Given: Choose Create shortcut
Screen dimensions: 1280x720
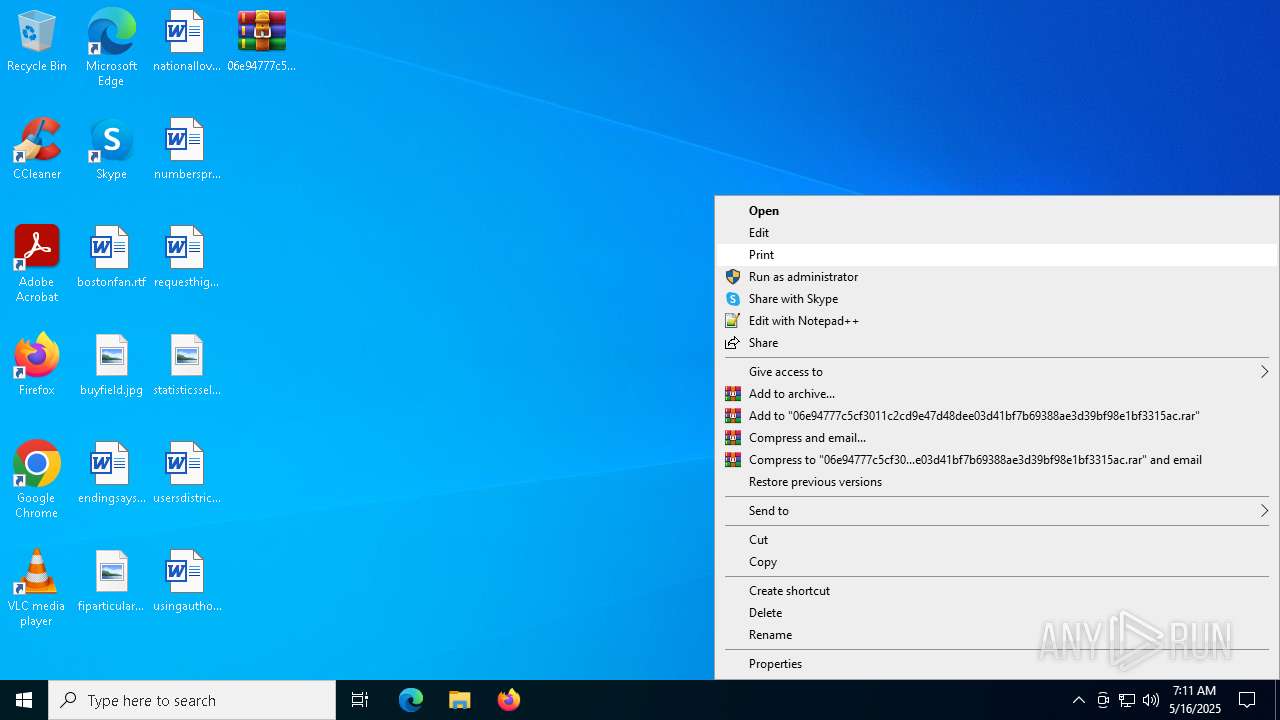Looking at the screenshot, I should pyautogui.click(x=997, y=591).
